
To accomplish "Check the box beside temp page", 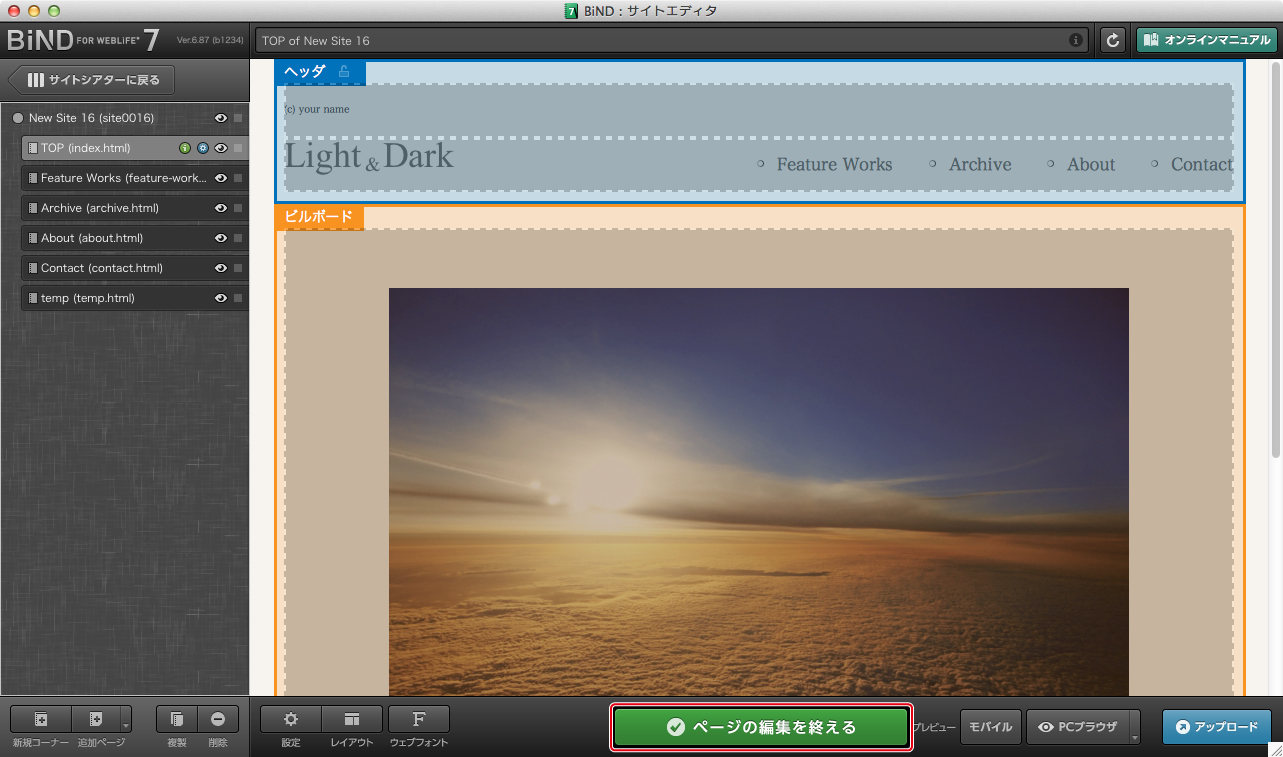I will point(238,298).
